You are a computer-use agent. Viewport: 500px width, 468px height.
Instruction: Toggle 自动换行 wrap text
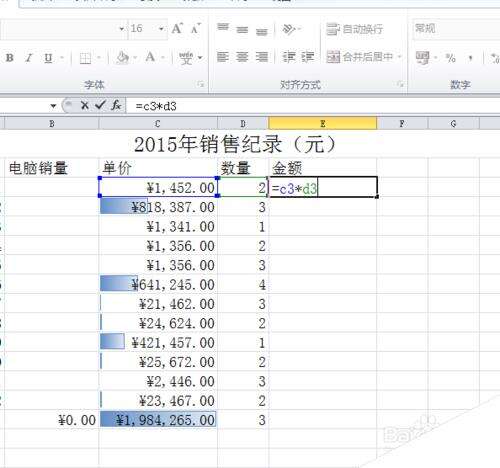pos(354,29)
